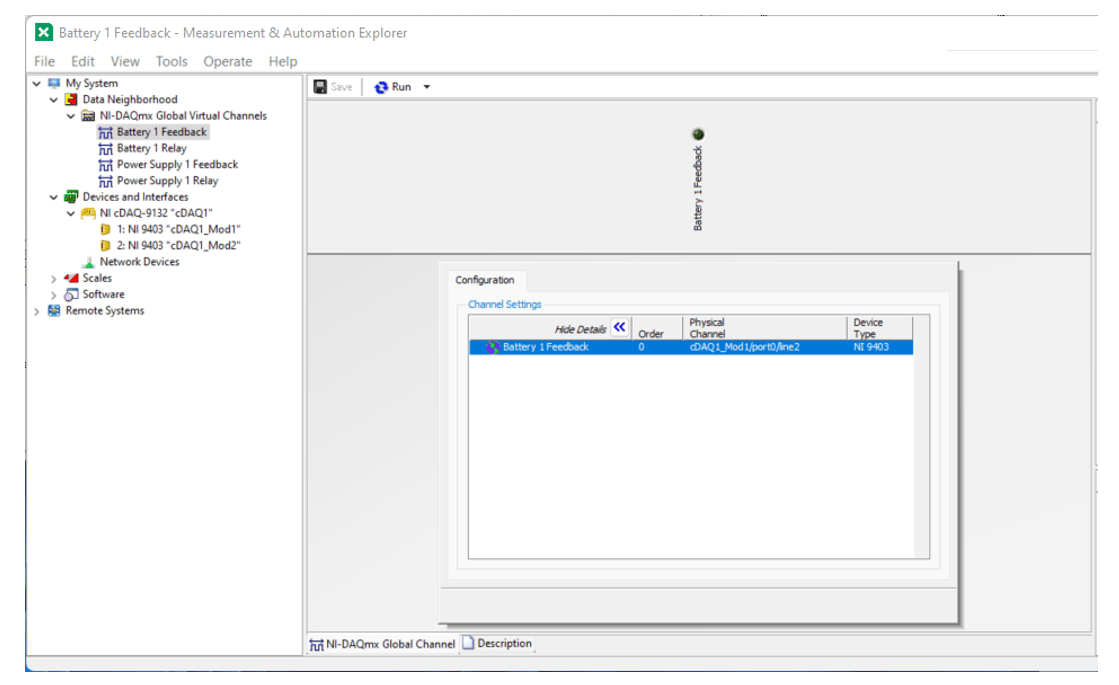Click the Battery 1 Relay channel icon
Image resolution: width=1119 pixels, height=685 pixels.
coord(106,148)
